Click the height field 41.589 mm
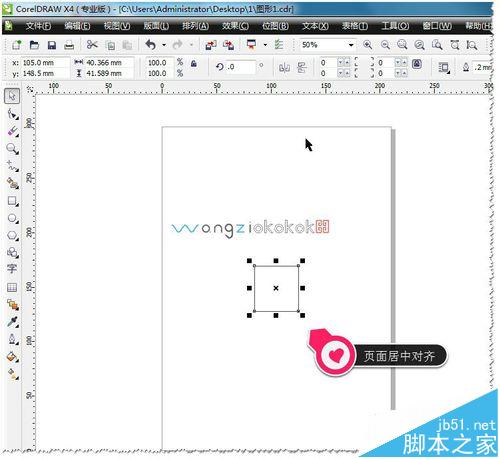The image size is (500, 459). [109, 73]
